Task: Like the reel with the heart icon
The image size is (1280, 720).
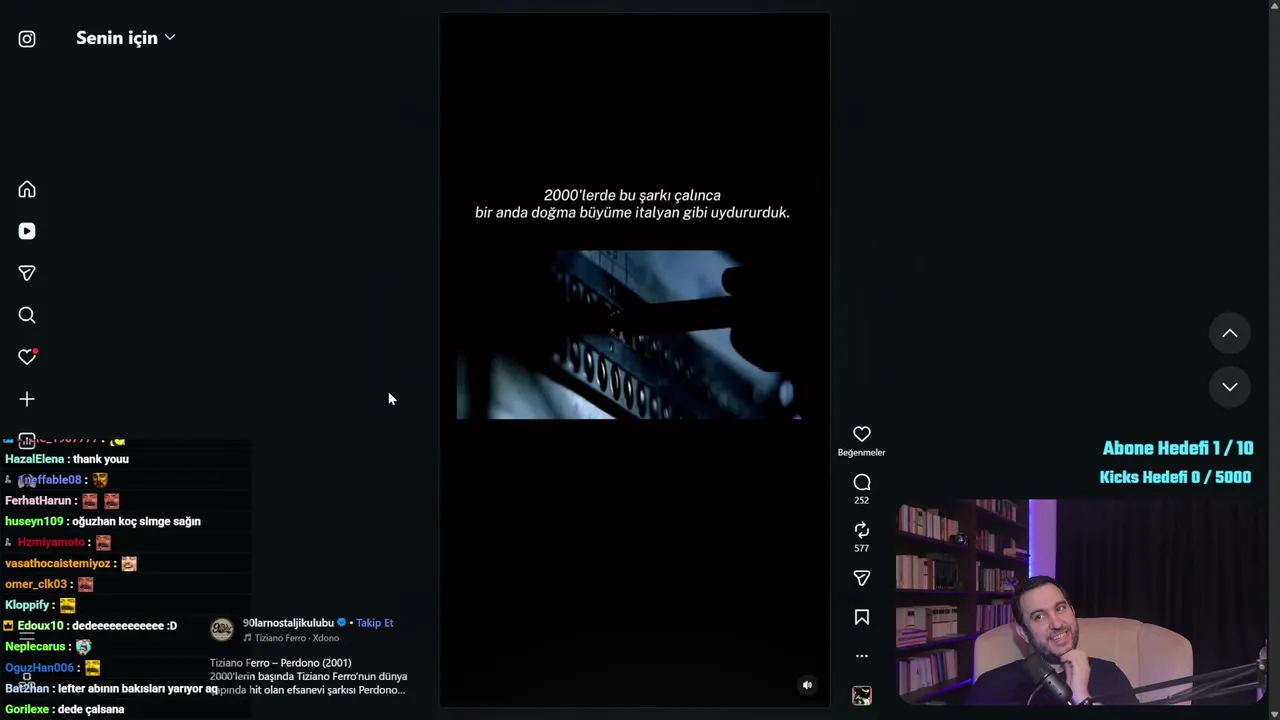Action: coord(862,434)
